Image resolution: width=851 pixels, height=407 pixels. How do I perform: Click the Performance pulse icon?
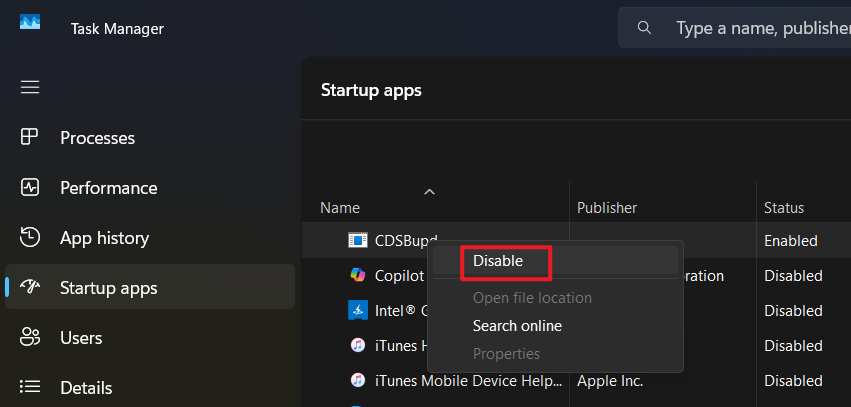[x=29, y=187]
